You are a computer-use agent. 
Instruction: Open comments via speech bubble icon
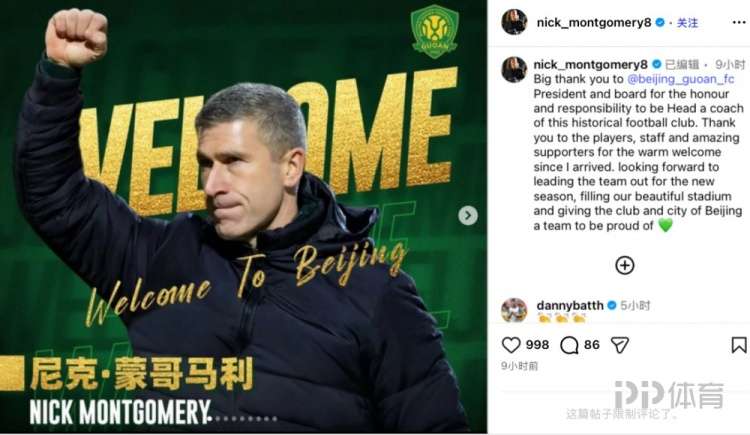(569, 345)
